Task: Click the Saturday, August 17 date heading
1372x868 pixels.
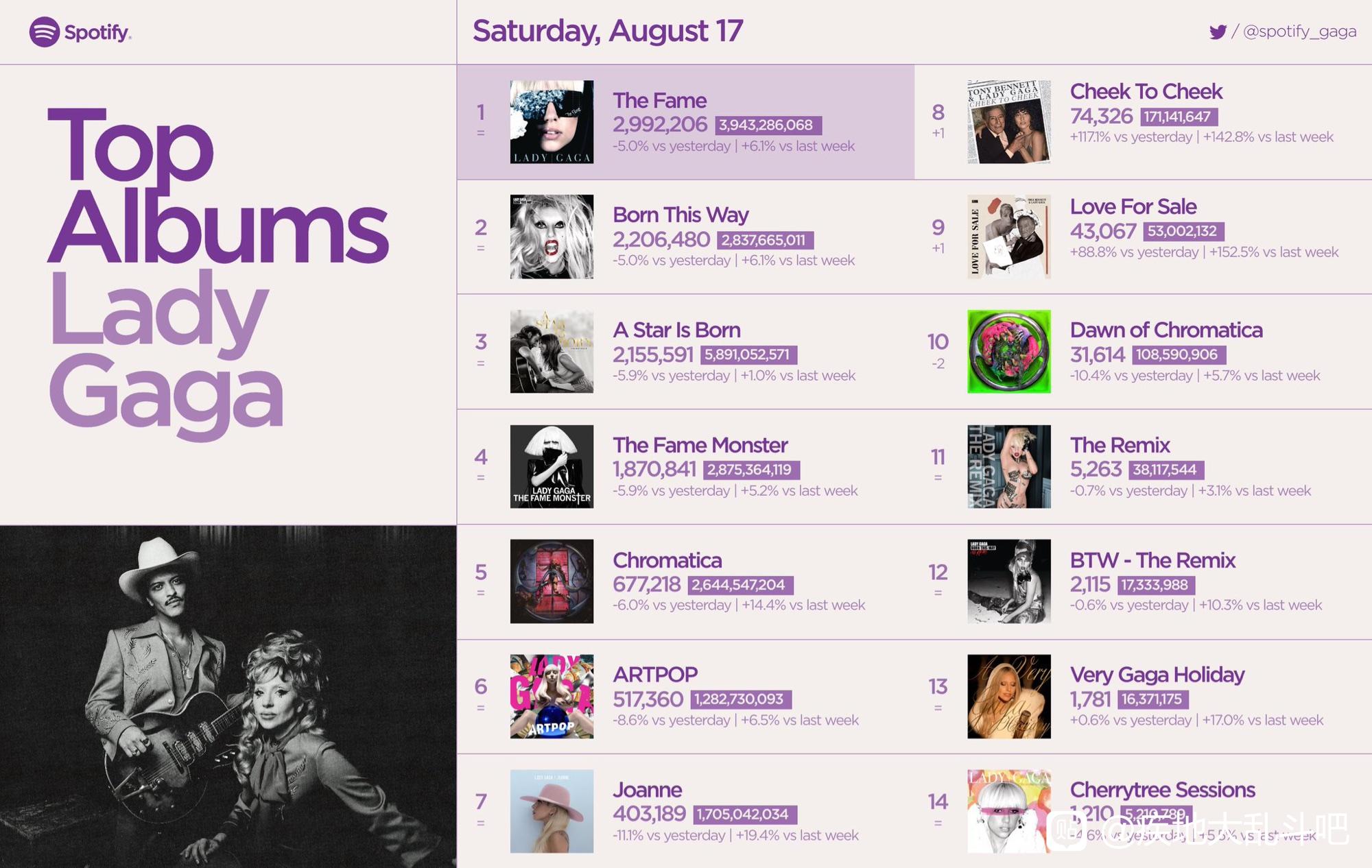Action: coord(608,31)
